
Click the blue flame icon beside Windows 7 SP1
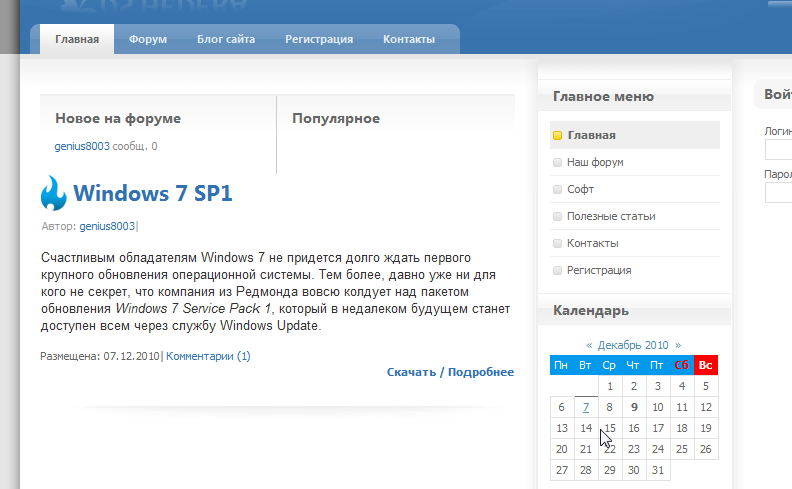[54, 192]
